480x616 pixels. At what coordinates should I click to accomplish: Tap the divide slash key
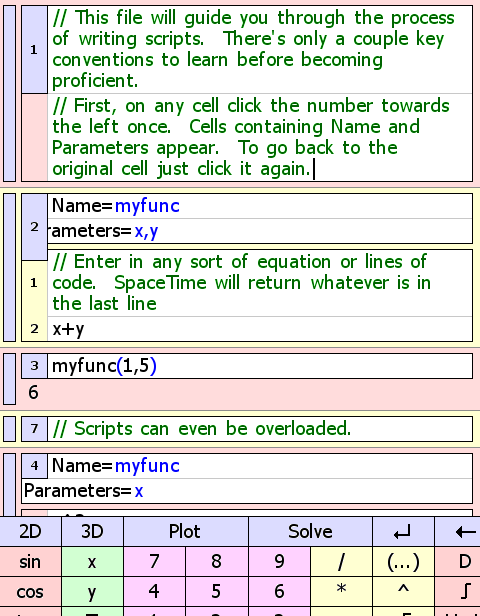[341, 562]
